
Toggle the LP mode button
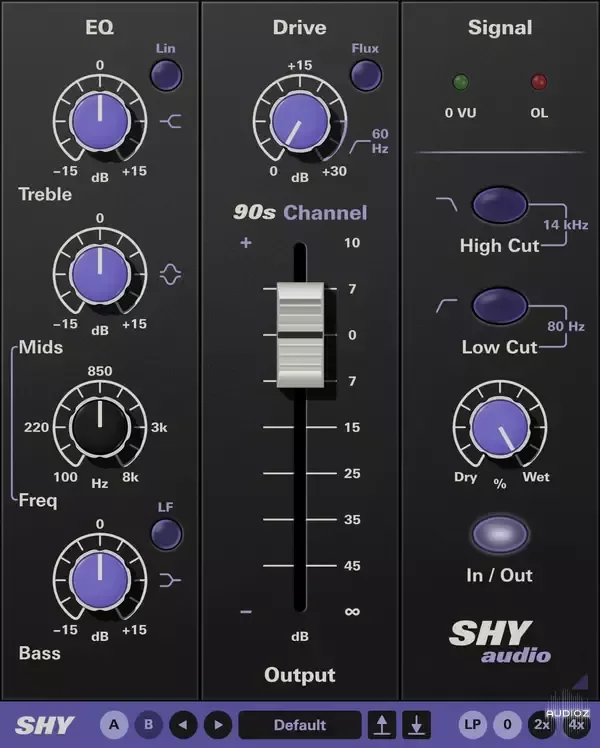472,725
